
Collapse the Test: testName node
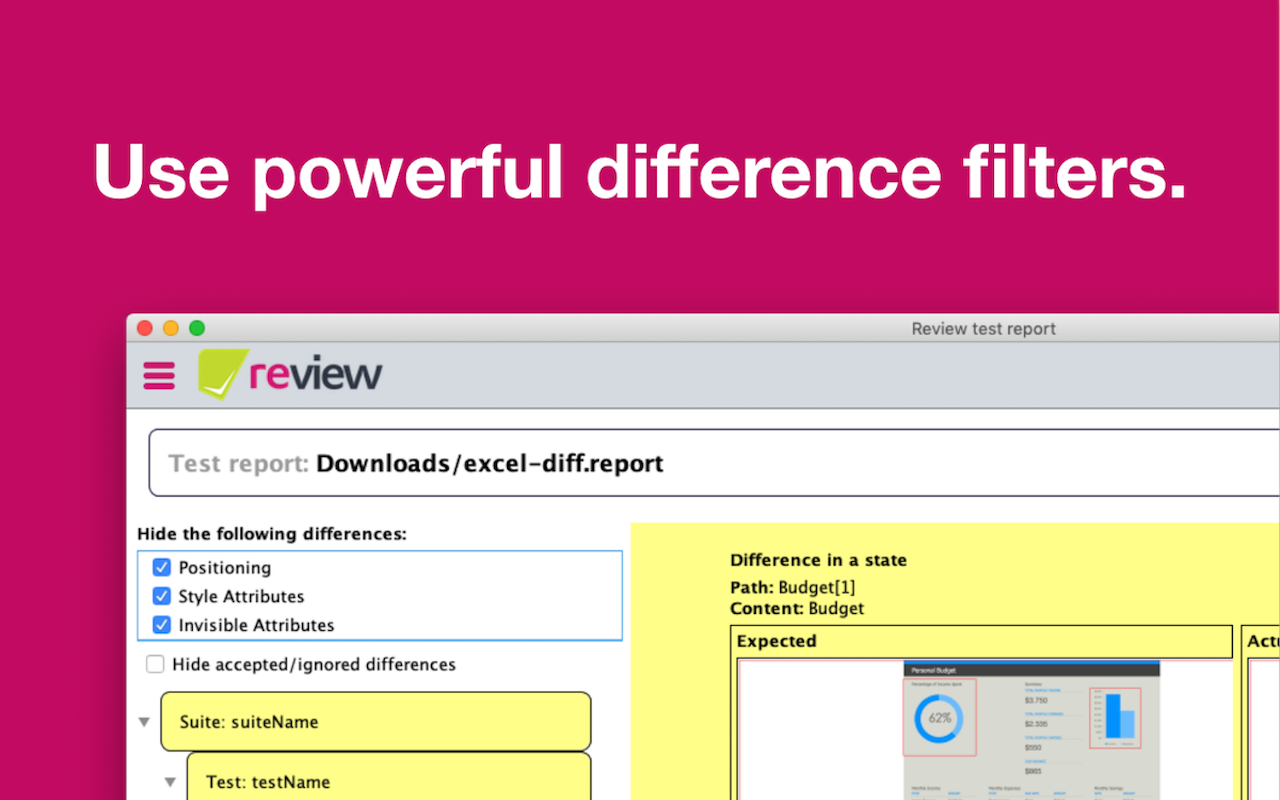(x=172, y=782)
